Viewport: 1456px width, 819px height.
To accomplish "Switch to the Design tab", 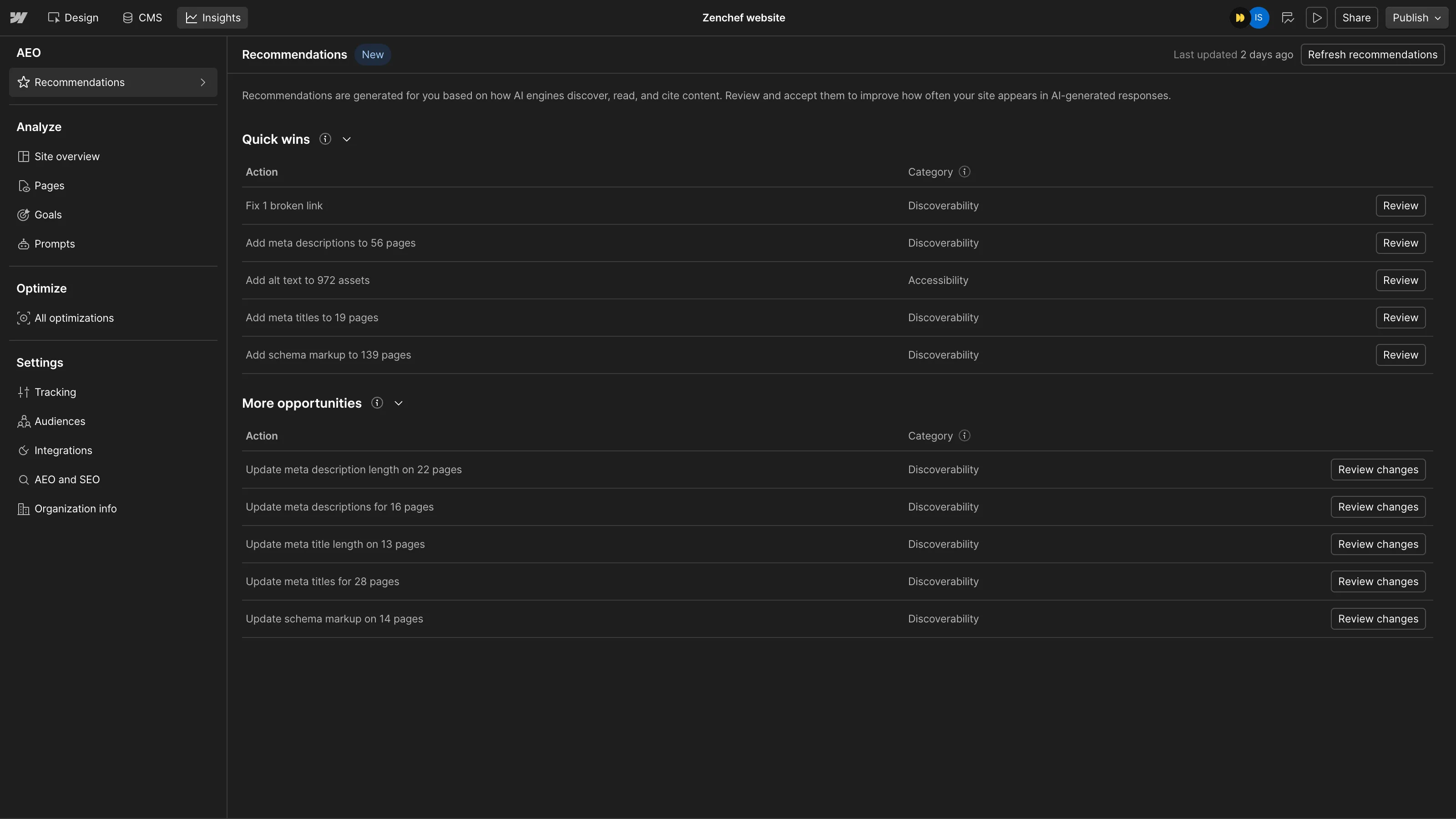I will [x=73, y=18].
